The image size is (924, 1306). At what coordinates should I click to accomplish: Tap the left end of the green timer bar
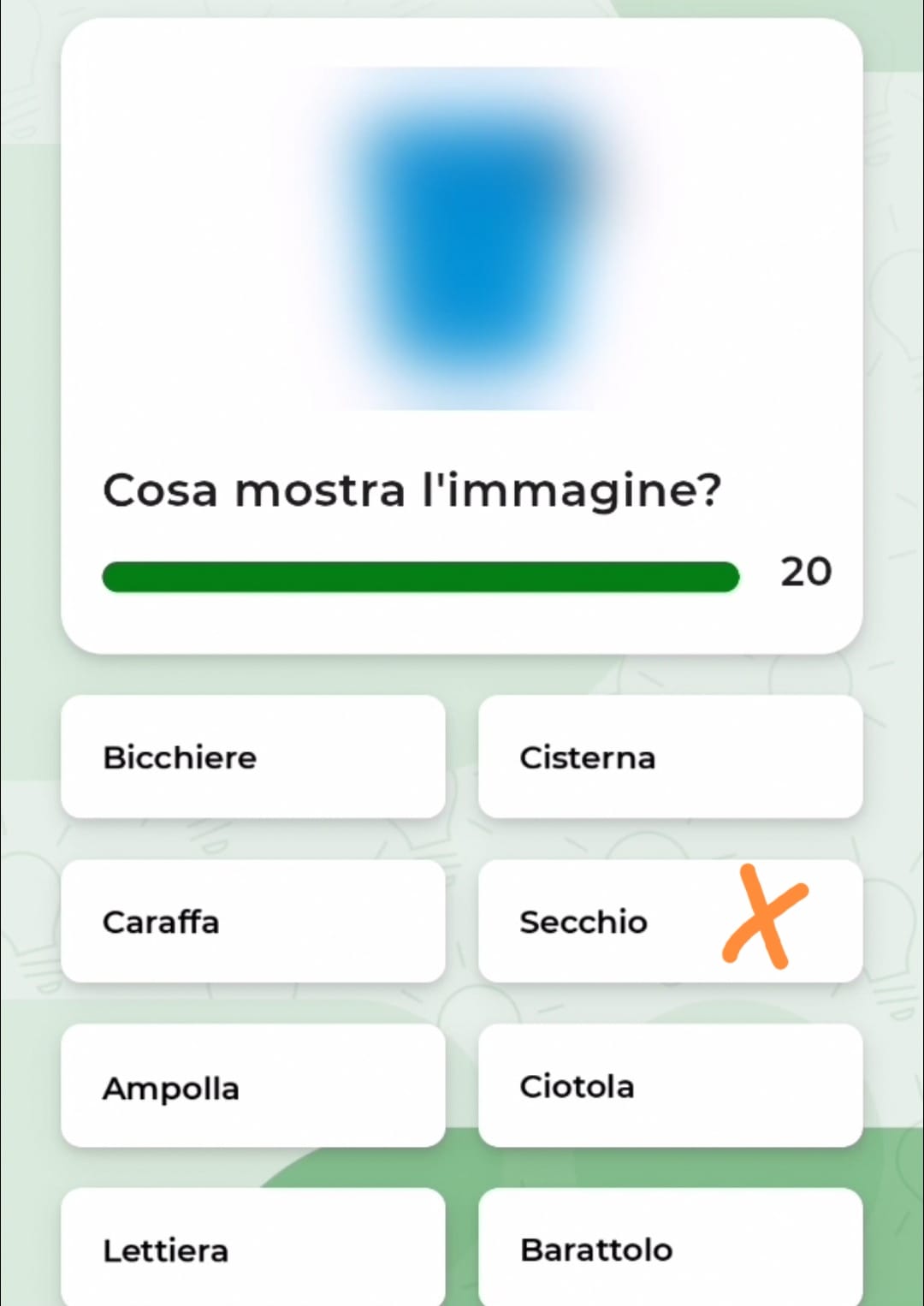[115, 577]
